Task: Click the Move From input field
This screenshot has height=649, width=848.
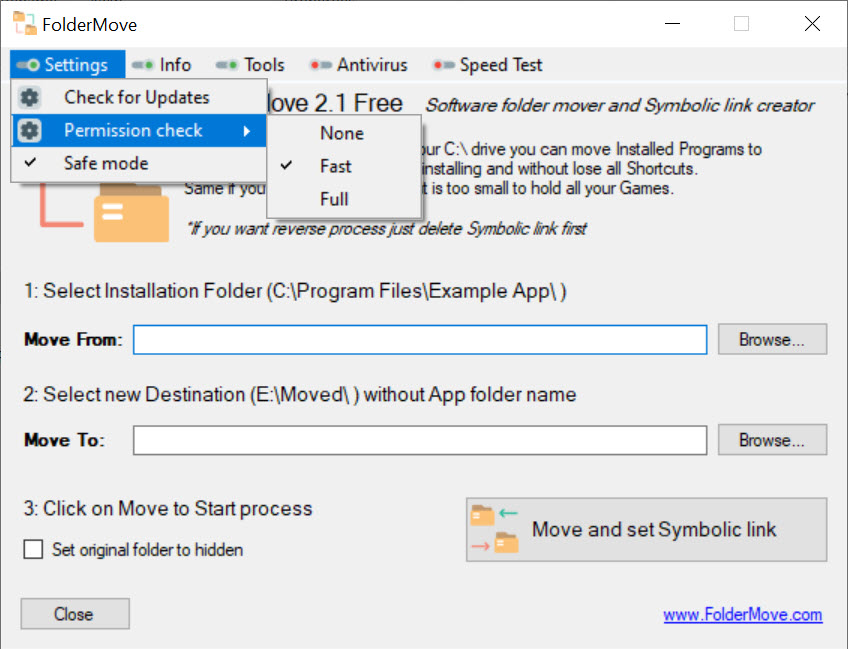Action: pyautogui.click(x=420, y=340)
